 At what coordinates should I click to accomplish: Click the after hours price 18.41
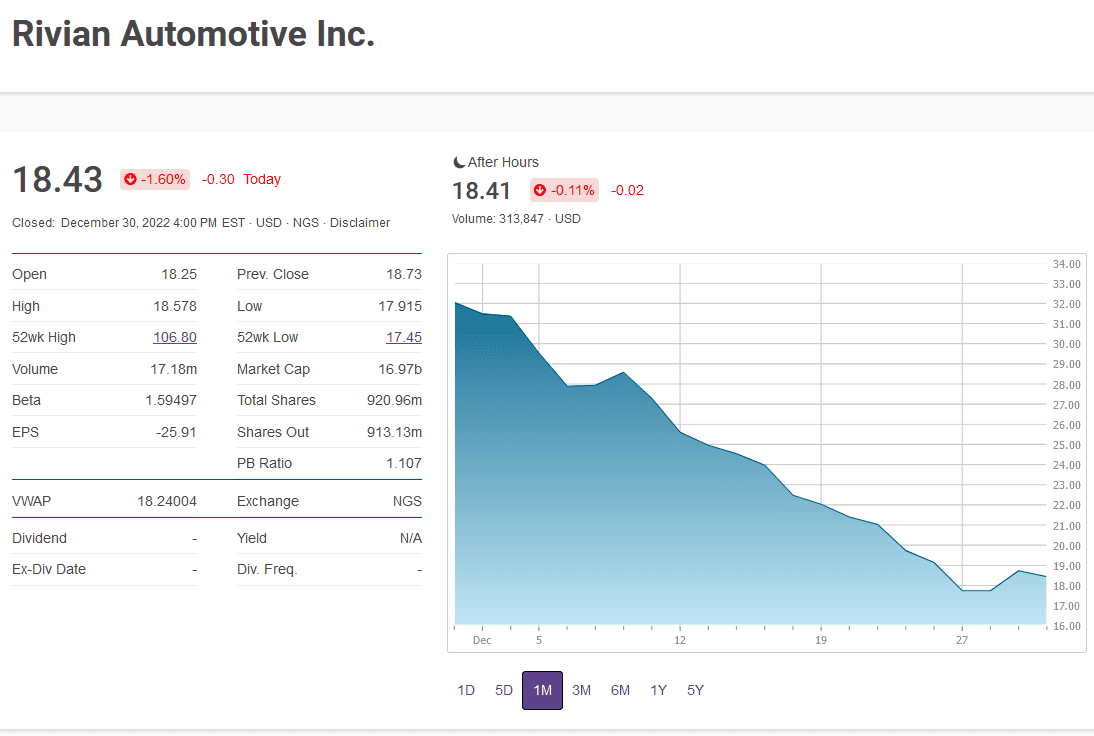[x=481, y=190]
